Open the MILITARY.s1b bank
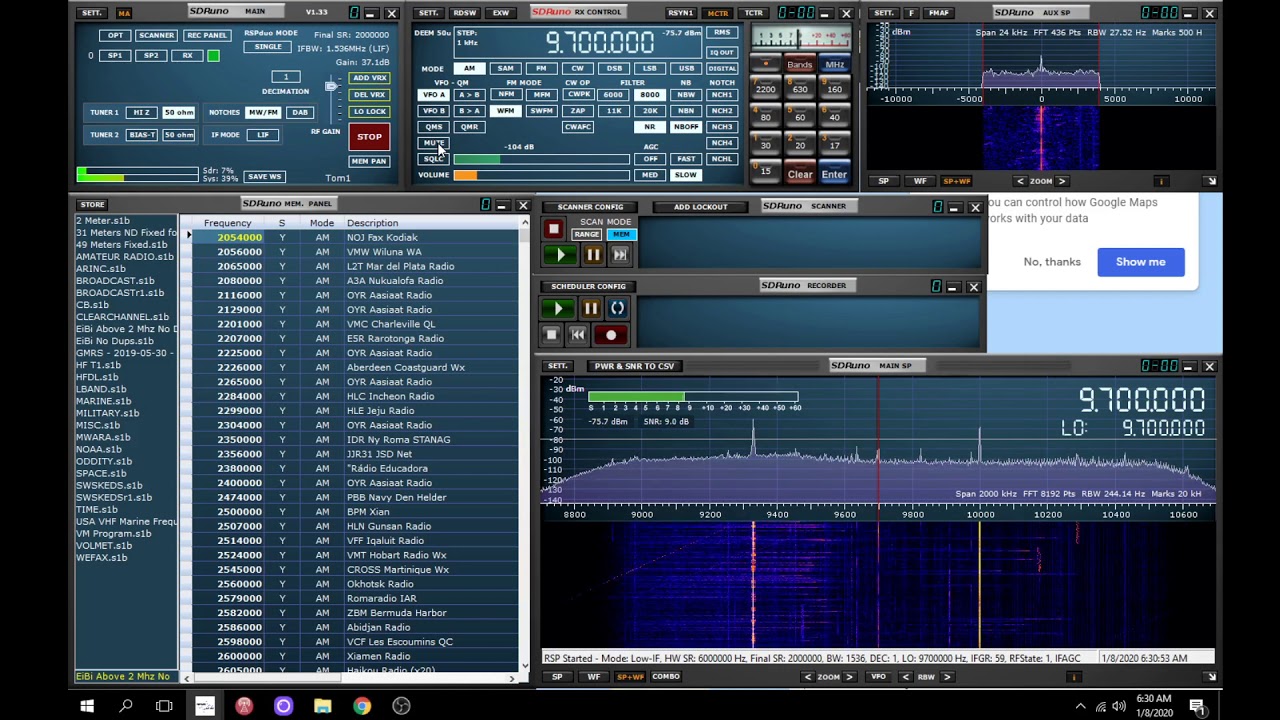The width and height of the screenshot is (1280, 720). click(x=107, y=413)
